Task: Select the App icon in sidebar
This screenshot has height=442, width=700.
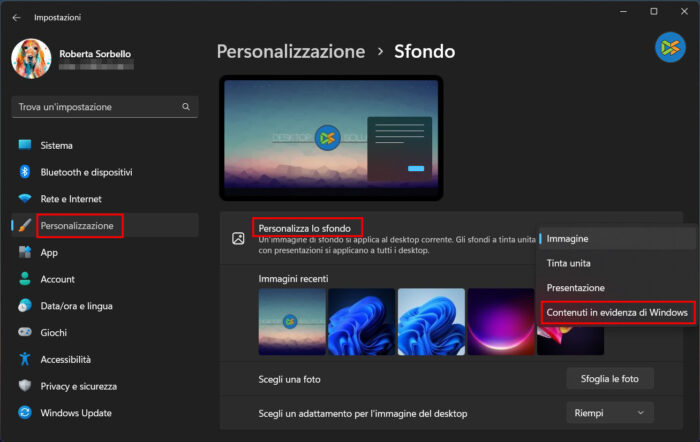Action: (x=25, y=252)
